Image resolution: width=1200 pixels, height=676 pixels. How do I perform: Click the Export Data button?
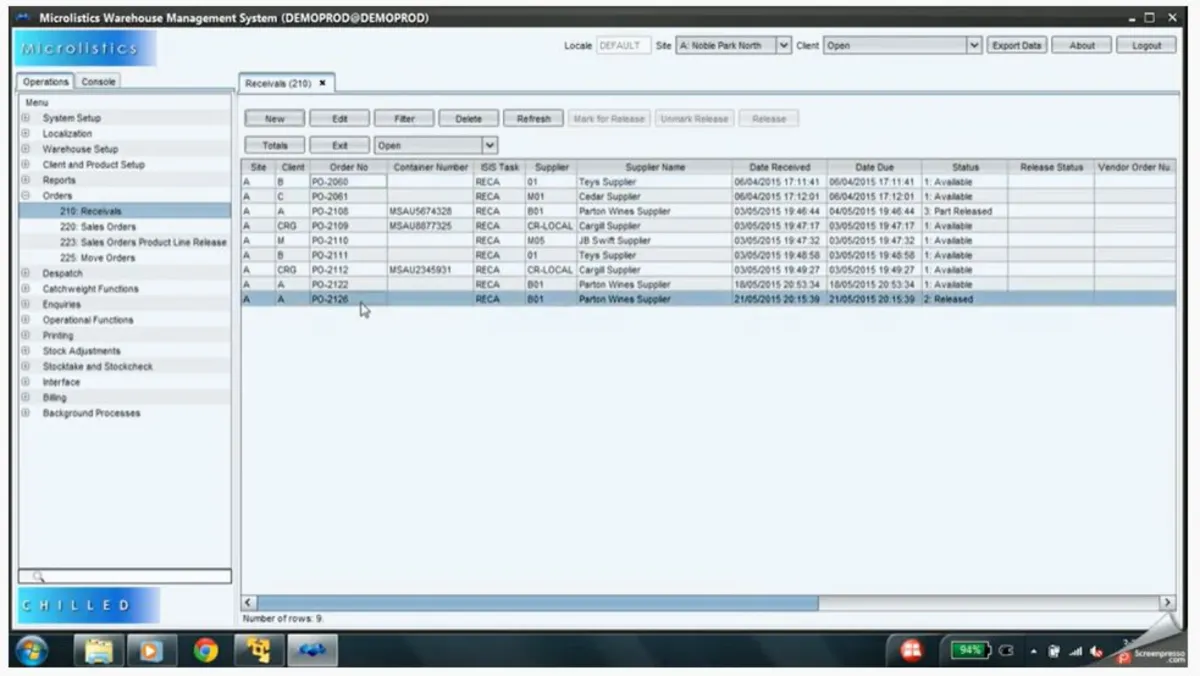tap(1017, 46)
